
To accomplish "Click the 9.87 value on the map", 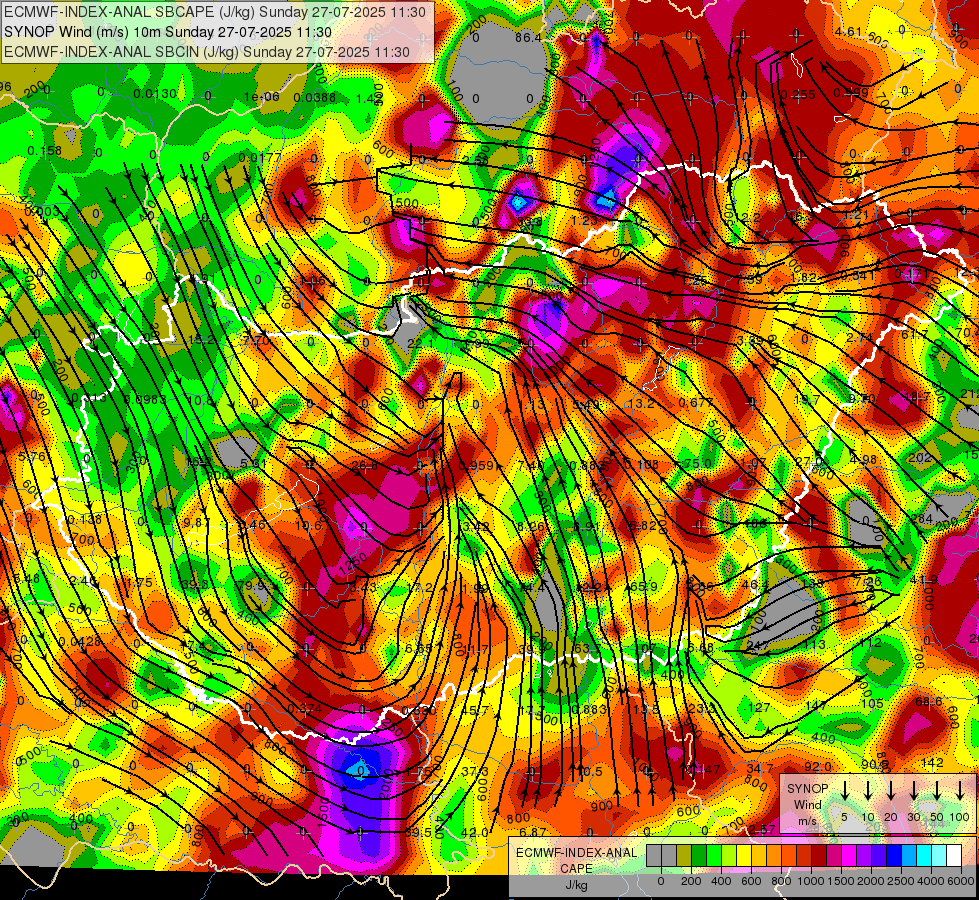I will pos(197,522).
